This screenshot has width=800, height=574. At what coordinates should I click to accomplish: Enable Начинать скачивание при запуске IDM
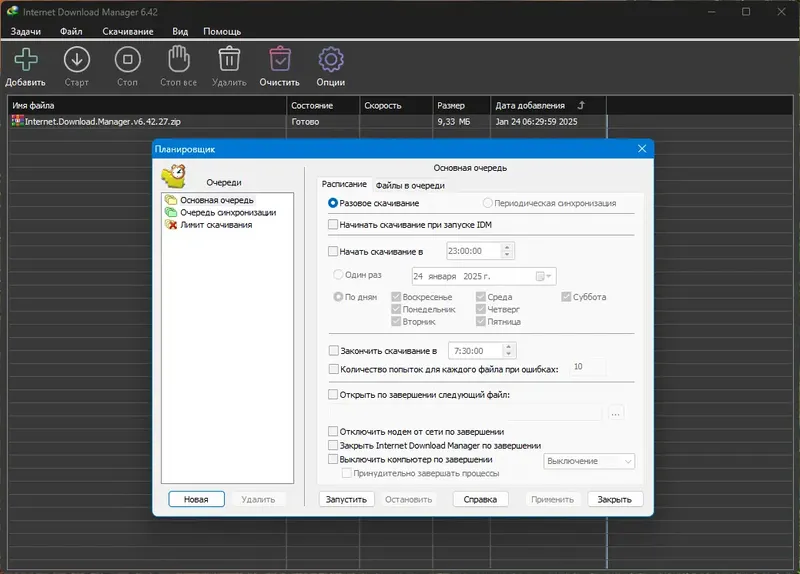333,224
